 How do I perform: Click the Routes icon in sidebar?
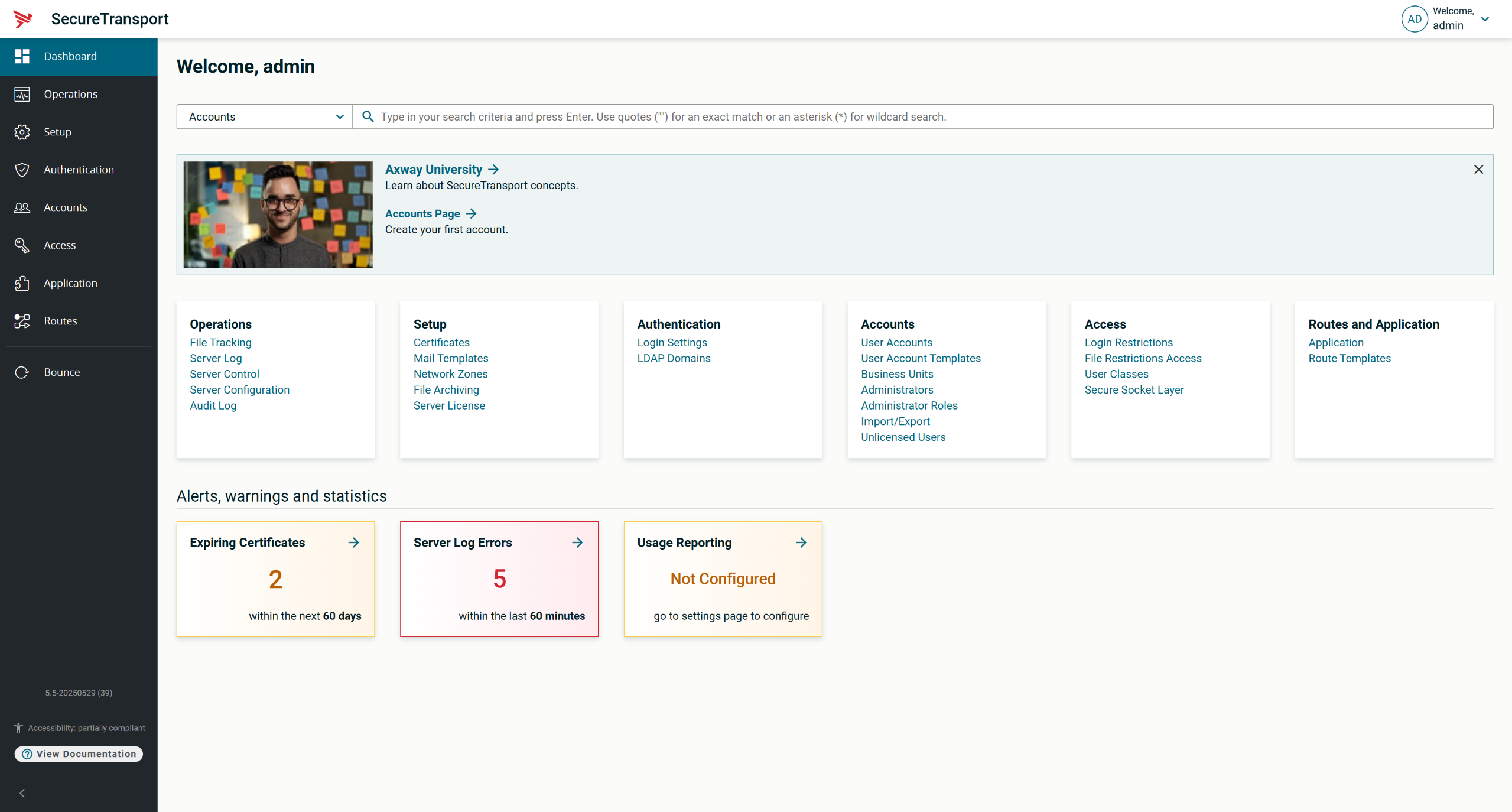pos(22,321)
